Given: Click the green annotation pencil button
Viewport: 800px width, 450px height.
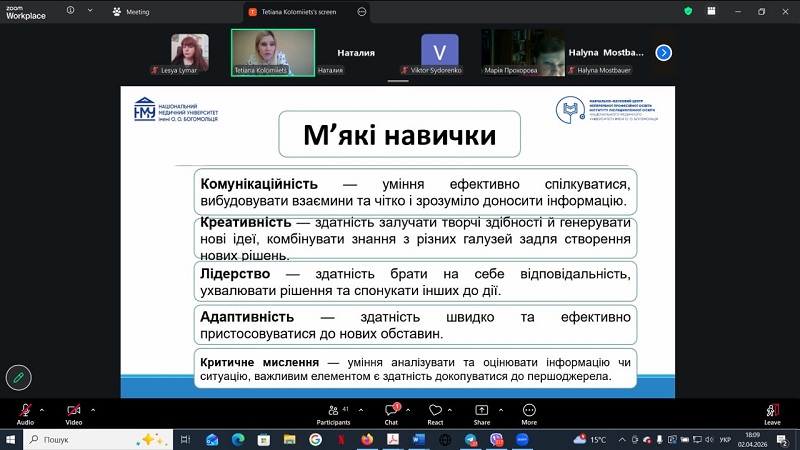Looking at the screenshot, I should (x=18, y=377).
